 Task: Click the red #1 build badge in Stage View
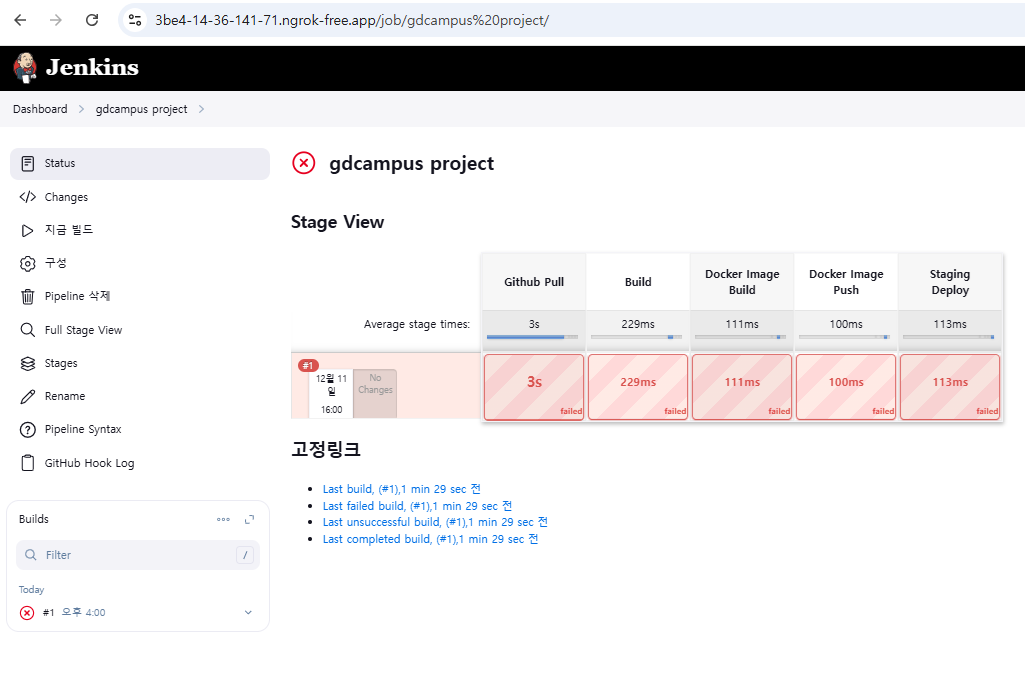(x=308, y=365)
